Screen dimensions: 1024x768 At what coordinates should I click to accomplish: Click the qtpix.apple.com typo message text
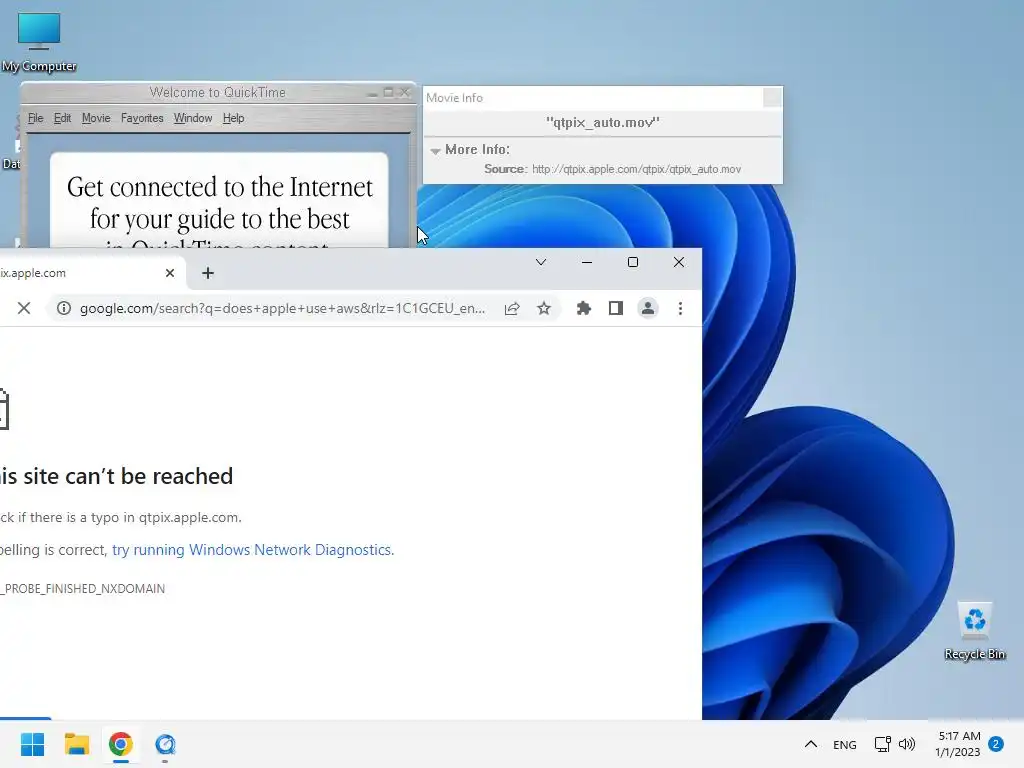click(121, 517)
